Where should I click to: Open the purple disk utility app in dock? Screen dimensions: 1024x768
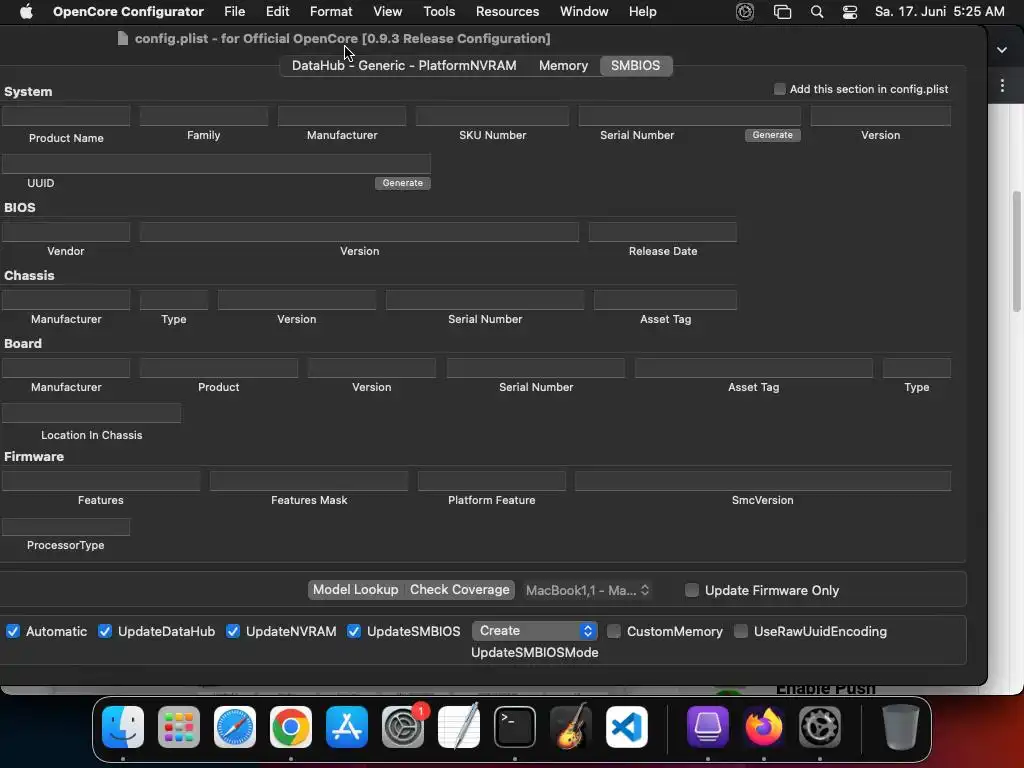coord(707,727)
